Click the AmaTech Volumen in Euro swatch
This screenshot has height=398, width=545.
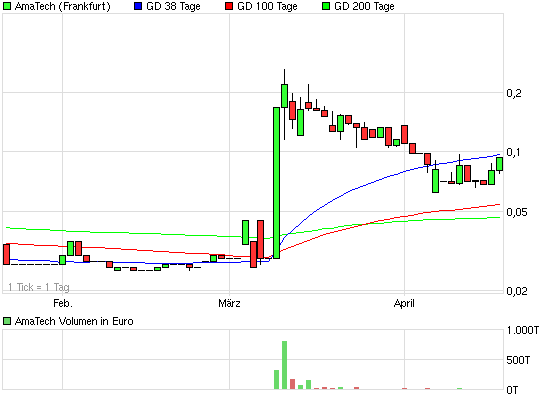7,321
